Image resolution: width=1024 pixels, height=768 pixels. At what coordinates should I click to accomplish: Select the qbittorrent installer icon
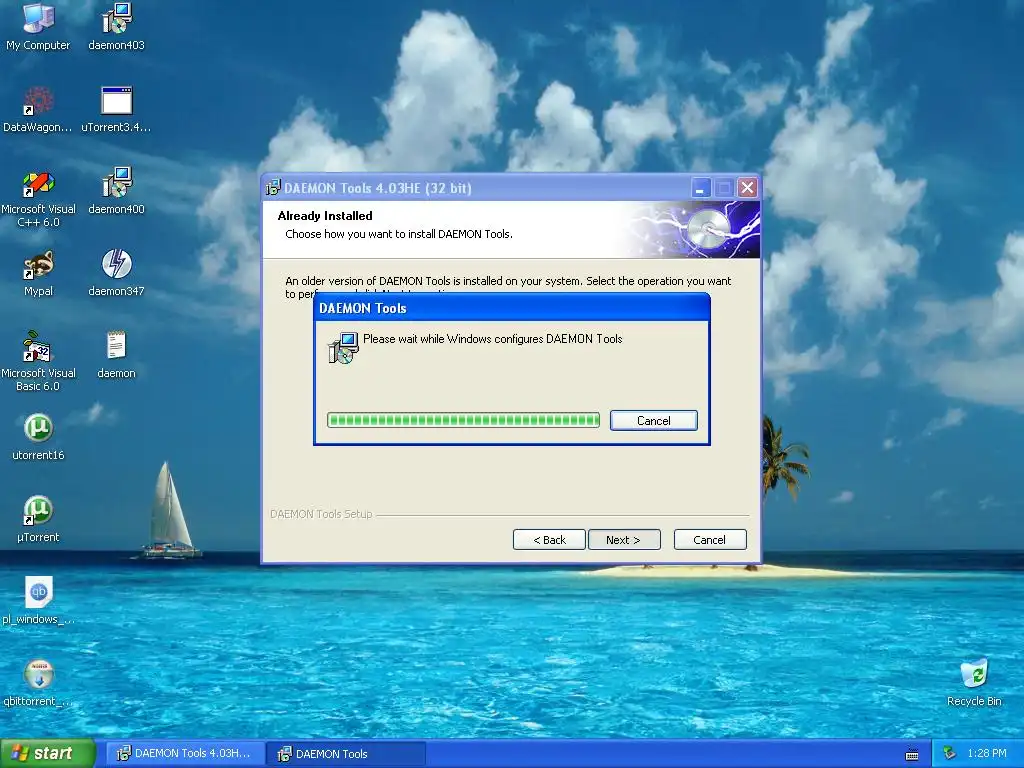pos(38,683)
